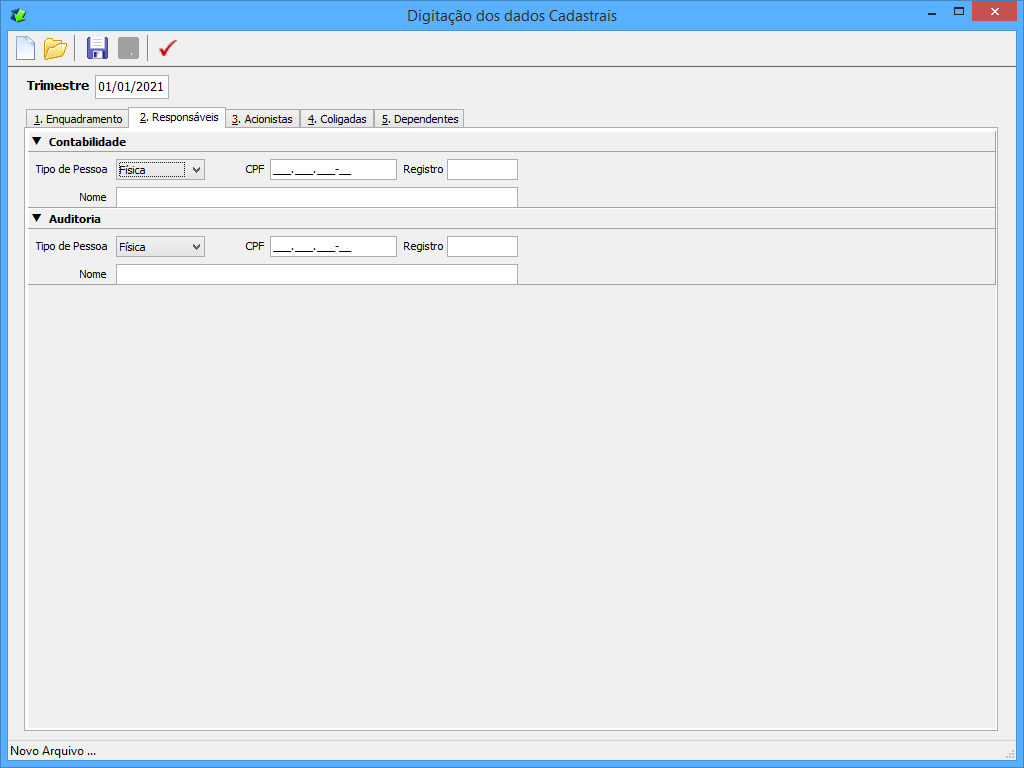Click the Registro field under Auditoria
The height and width of the screenshot is (768, 1024).
tap(483, 247)
